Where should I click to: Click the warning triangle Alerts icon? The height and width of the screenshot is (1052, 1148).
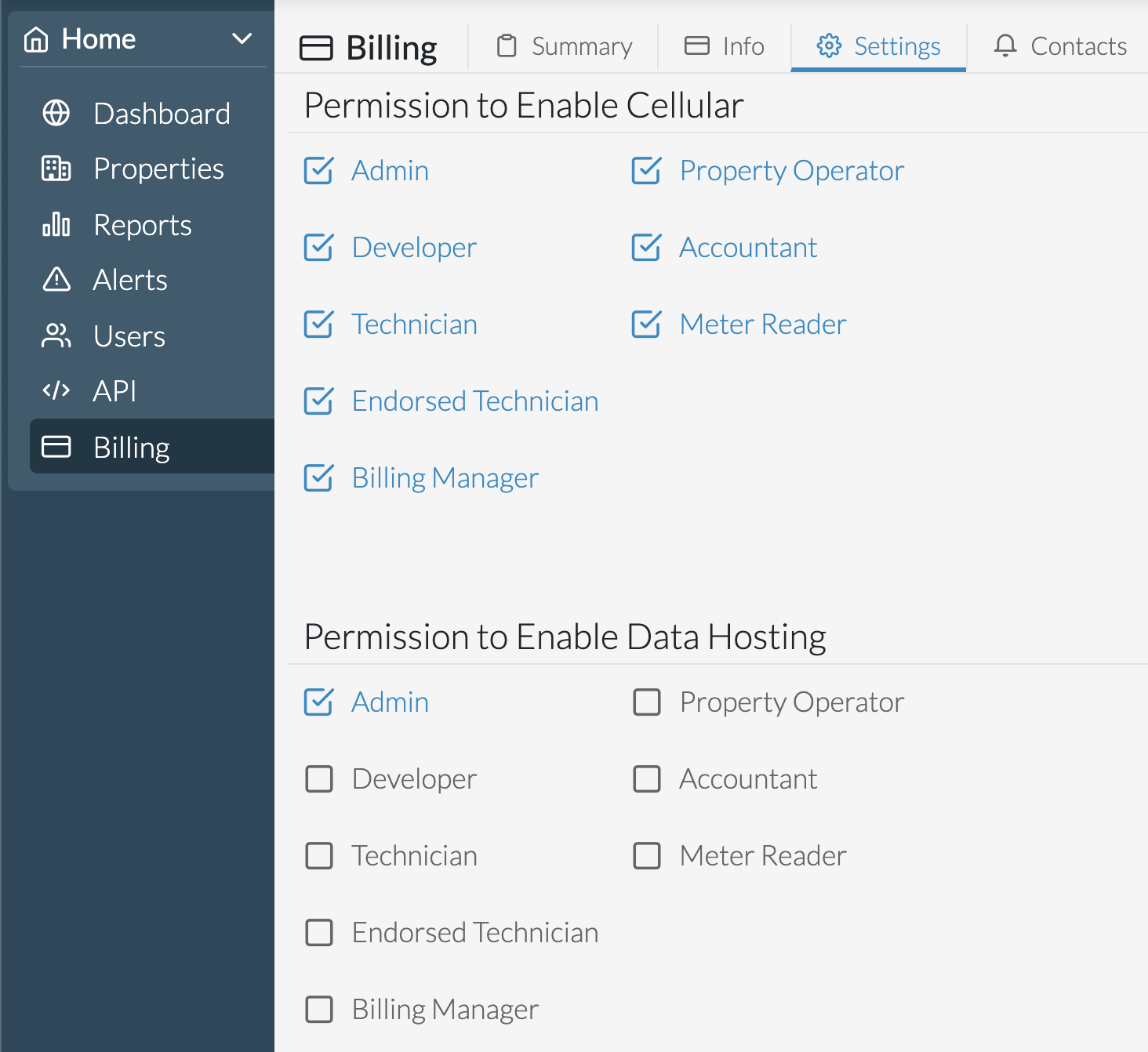(56, 280)
